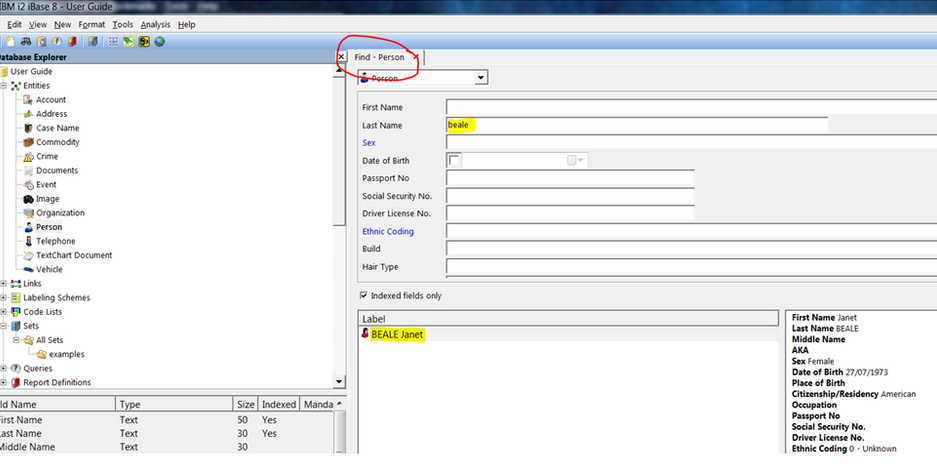
Task: Close the Find - Person tab
Action: pyautogui.click(x=416, y=57)
